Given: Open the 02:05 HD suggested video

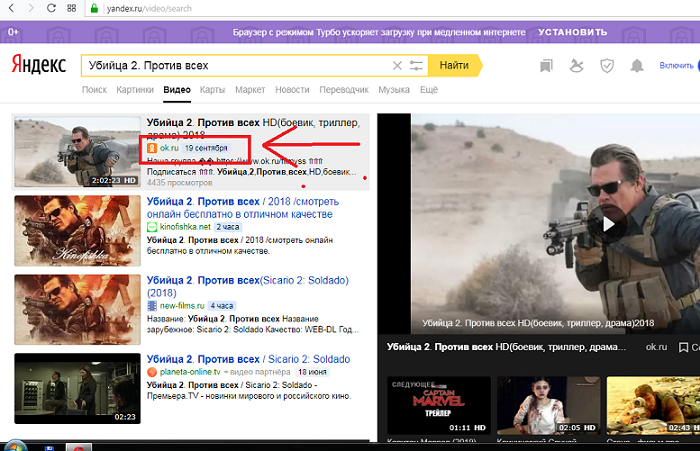Looking at the screenshot, I should point(549,405).
